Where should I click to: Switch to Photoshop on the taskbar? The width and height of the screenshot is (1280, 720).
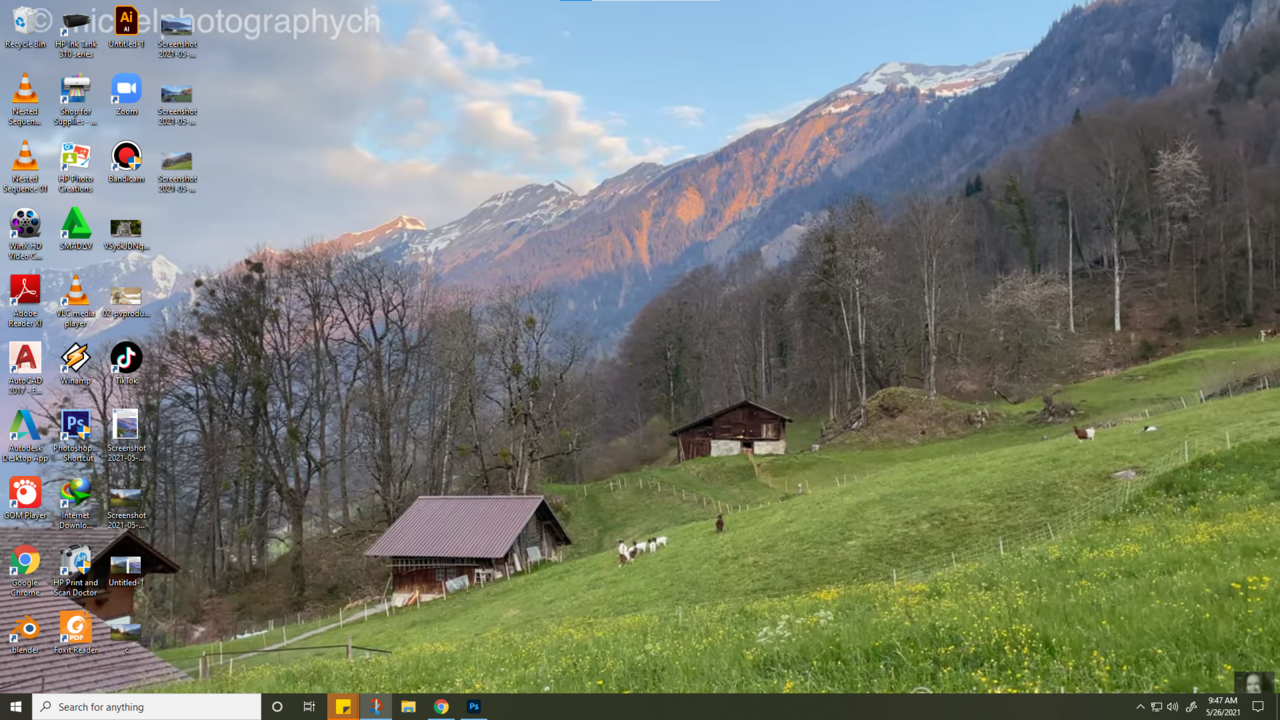coord(474,707)
